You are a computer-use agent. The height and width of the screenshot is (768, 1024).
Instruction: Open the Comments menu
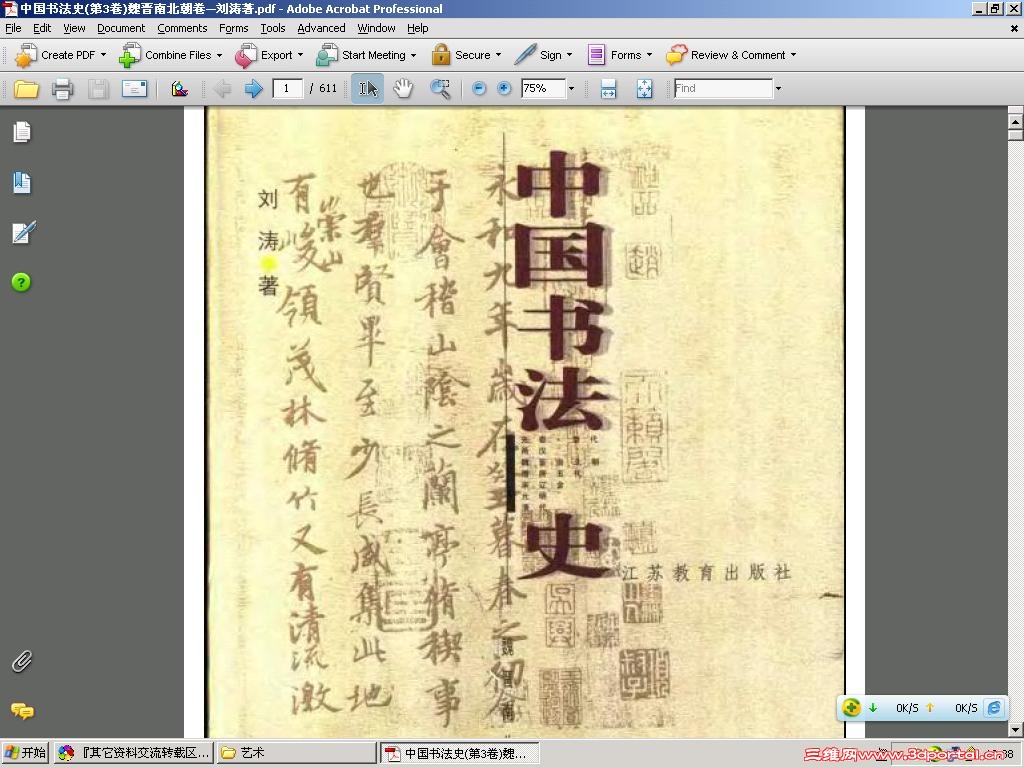[182, 28]
